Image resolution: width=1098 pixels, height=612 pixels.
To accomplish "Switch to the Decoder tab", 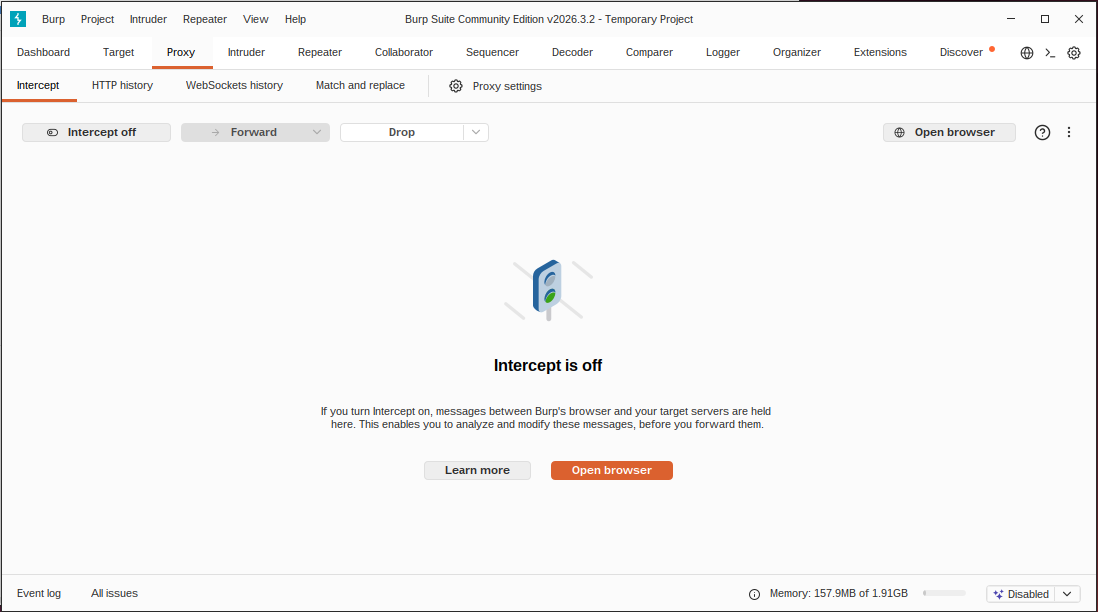I will (572, 53).
